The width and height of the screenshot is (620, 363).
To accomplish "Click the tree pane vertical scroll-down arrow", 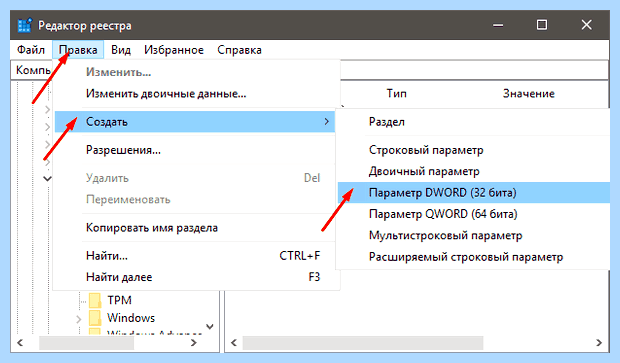I will pyautogui.click(x=210, y=327).
